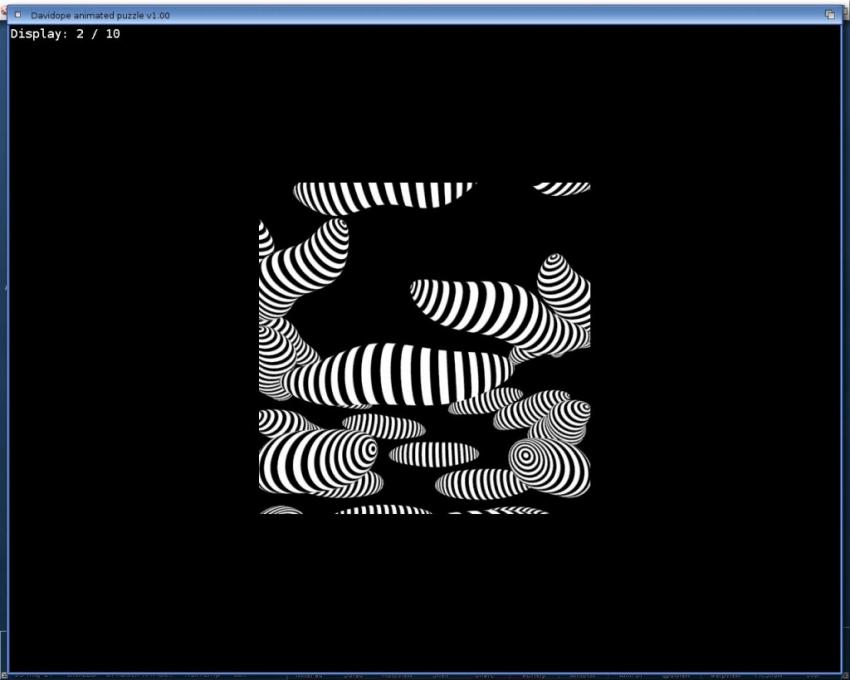Click the window menu icon in title bar
This screenshot has height=680, width=850.
(17, 15)
